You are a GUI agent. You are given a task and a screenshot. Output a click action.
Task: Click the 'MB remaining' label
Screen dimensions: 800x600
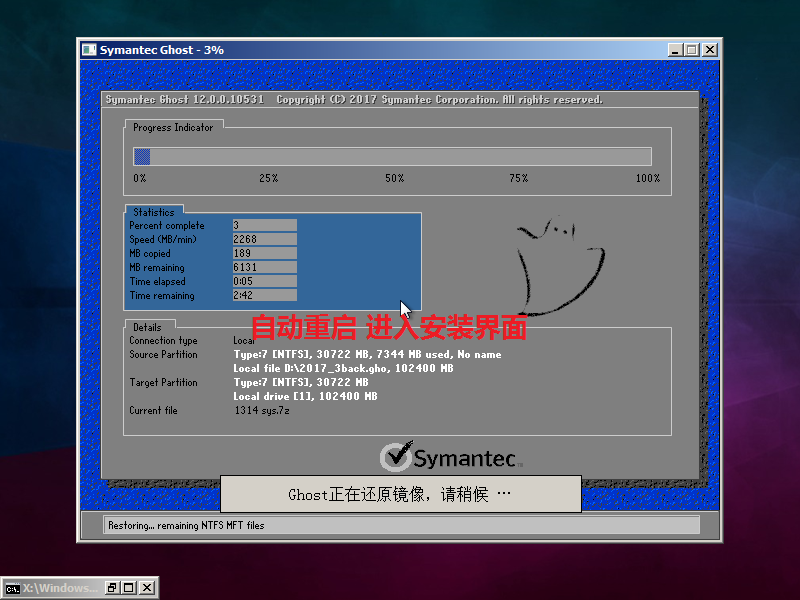tap(157, 267)
